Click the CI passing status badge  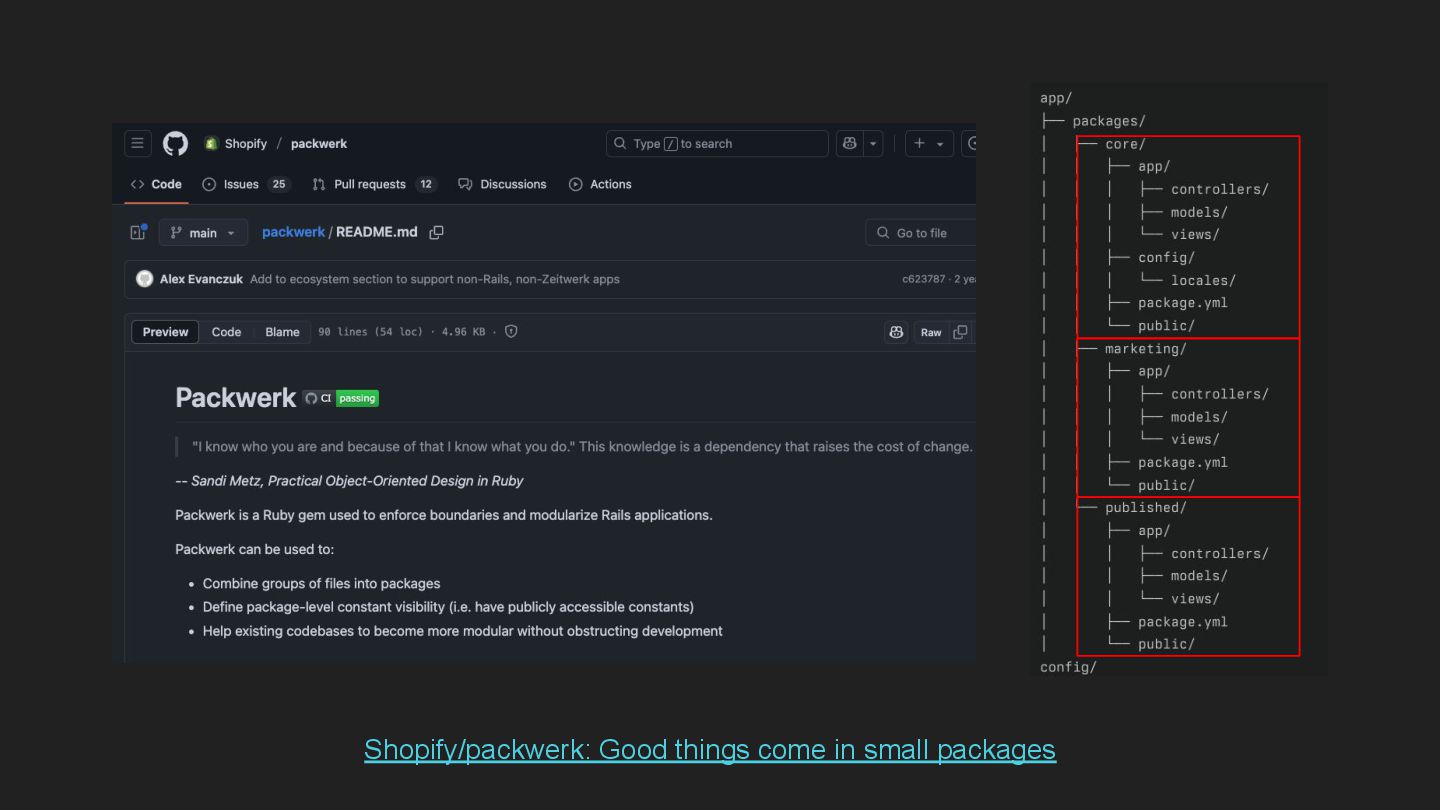[340, 398]
